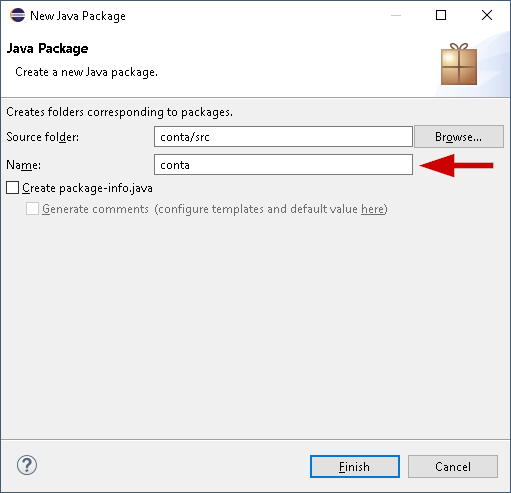The image size is (511, 493).
Task: Click into the Name field containing conta
Action: pyautogui.click(x=283, y=164)
